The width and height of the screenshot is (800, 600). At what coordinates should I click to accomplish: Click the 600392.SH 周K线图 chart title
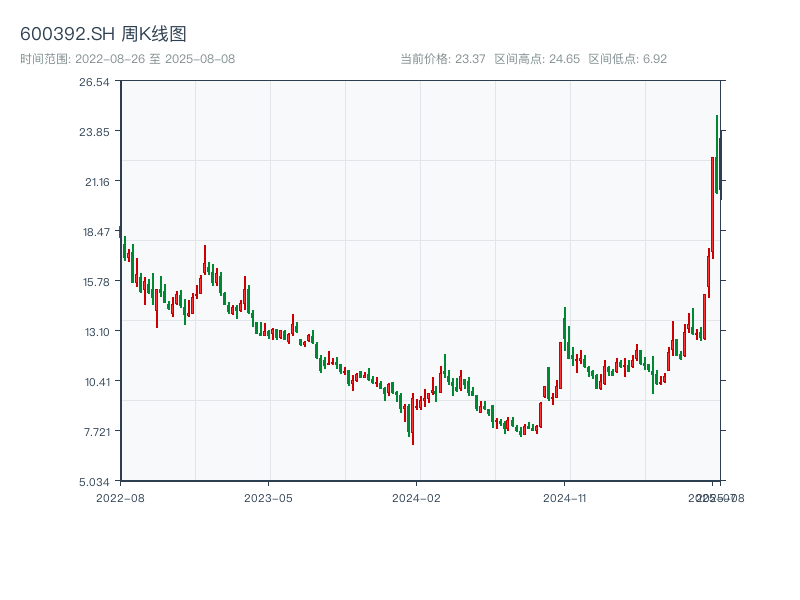click(103, 34)
